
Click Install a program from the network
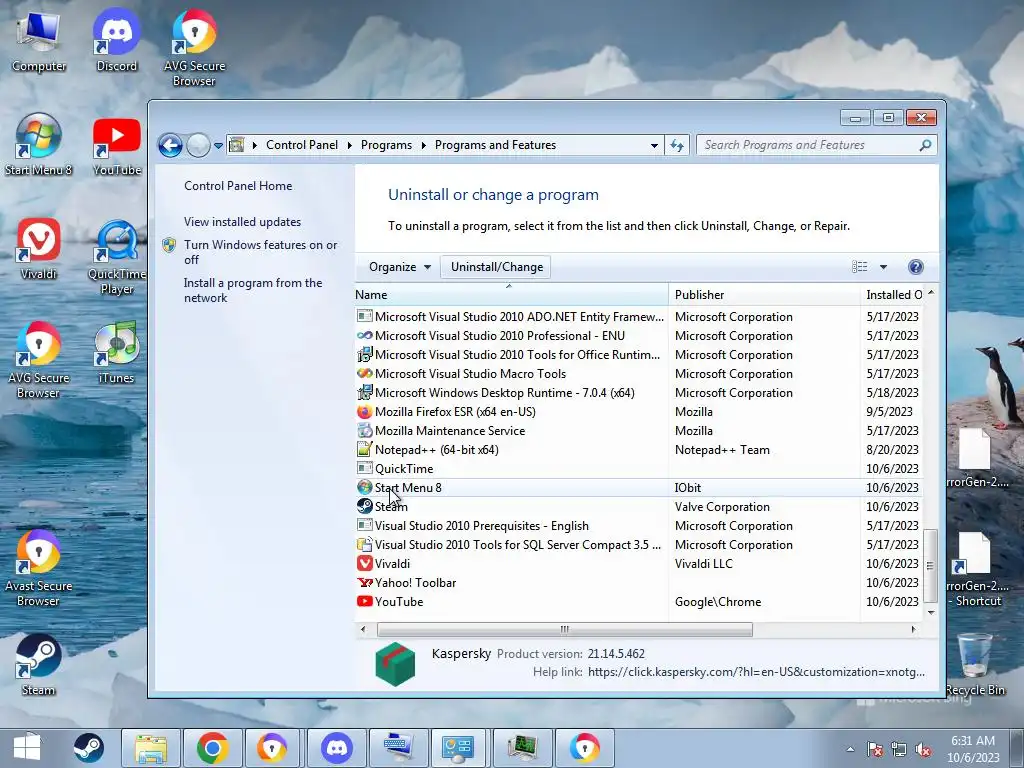tap(253, 290)
